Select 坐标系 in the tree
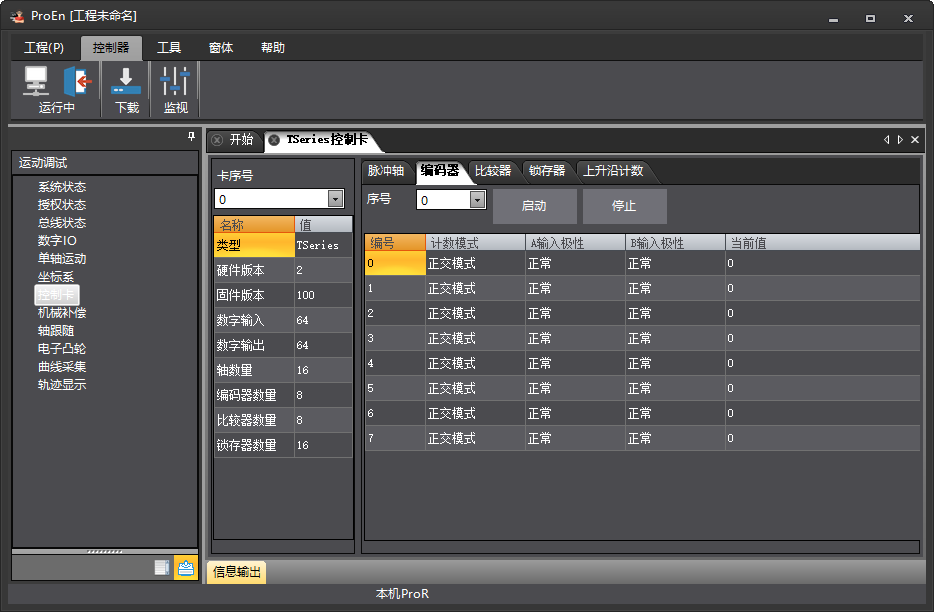Viewport: 934px width, 612px height. click(x=56, y=277)
